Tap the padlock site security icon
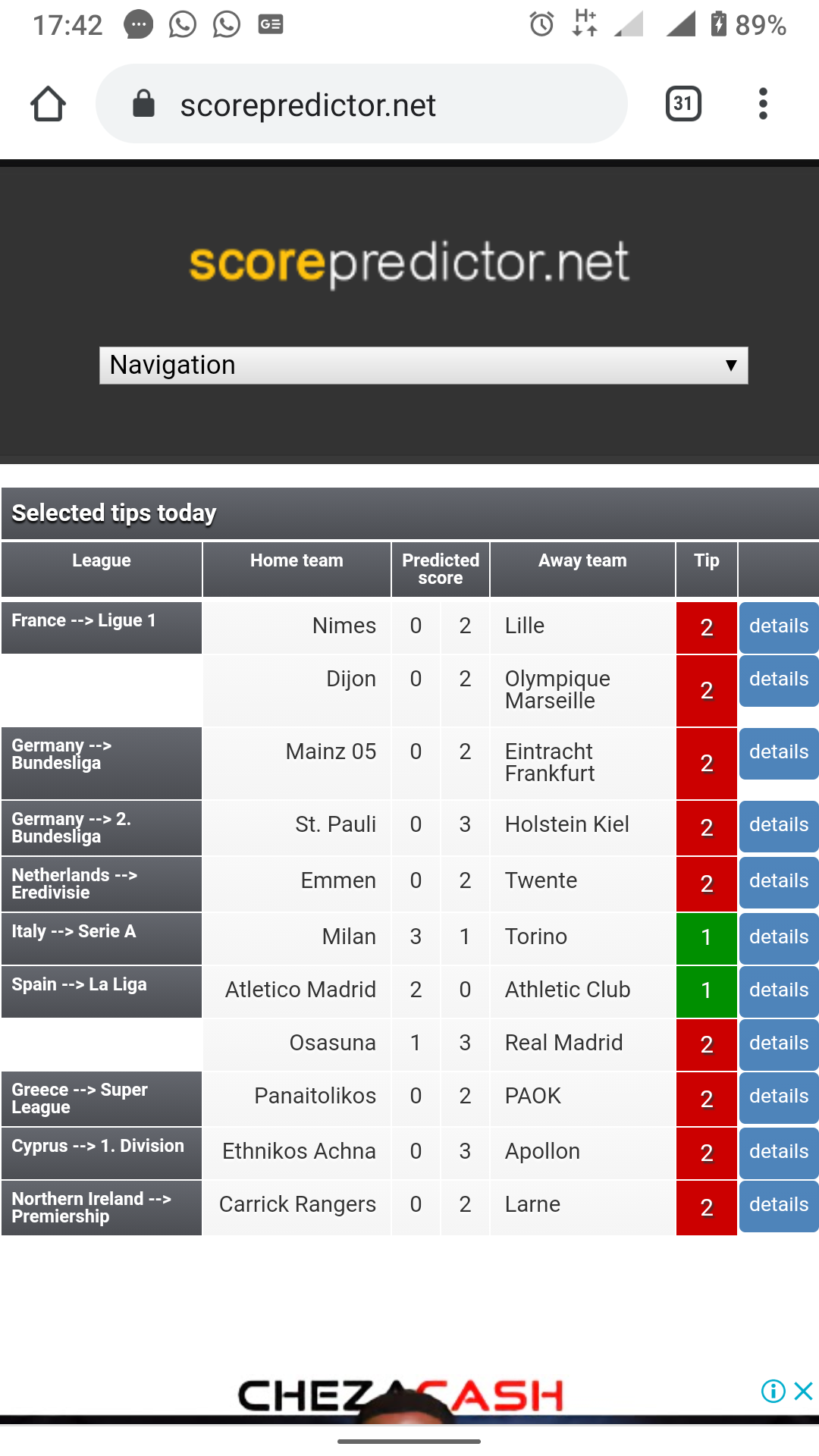This screenshot has height=1456, width=819. coord(143,104)
